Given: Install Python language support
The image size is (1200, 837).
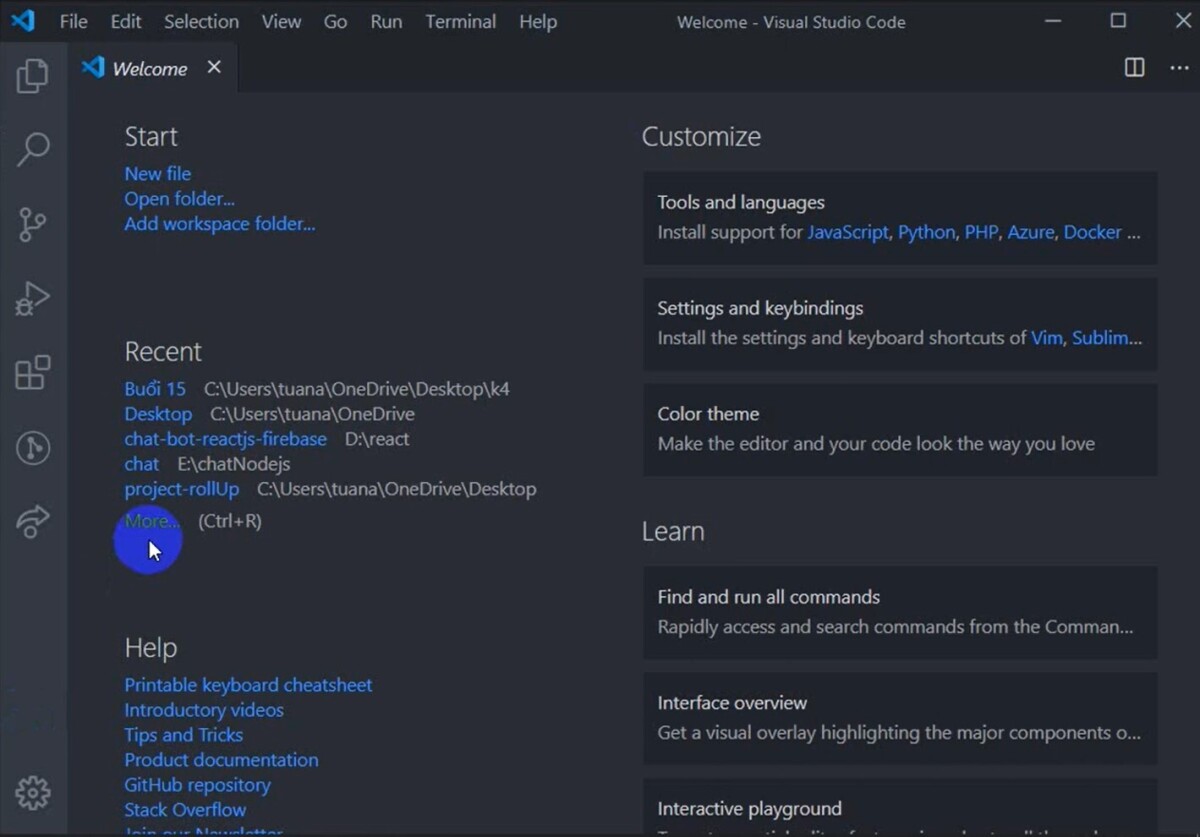Looking at the screenshot, I should 927,232.
